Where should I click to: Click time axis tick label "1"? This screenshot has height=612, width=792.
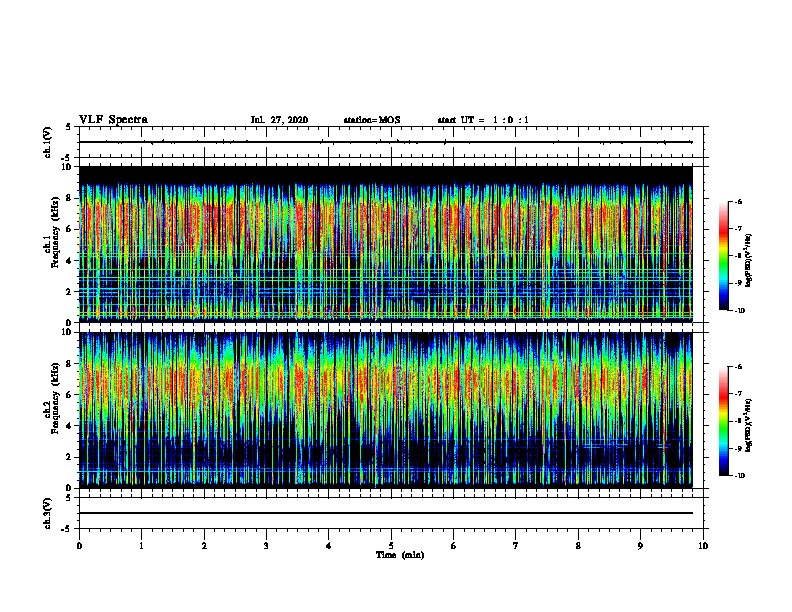click(x=141, y=546)
